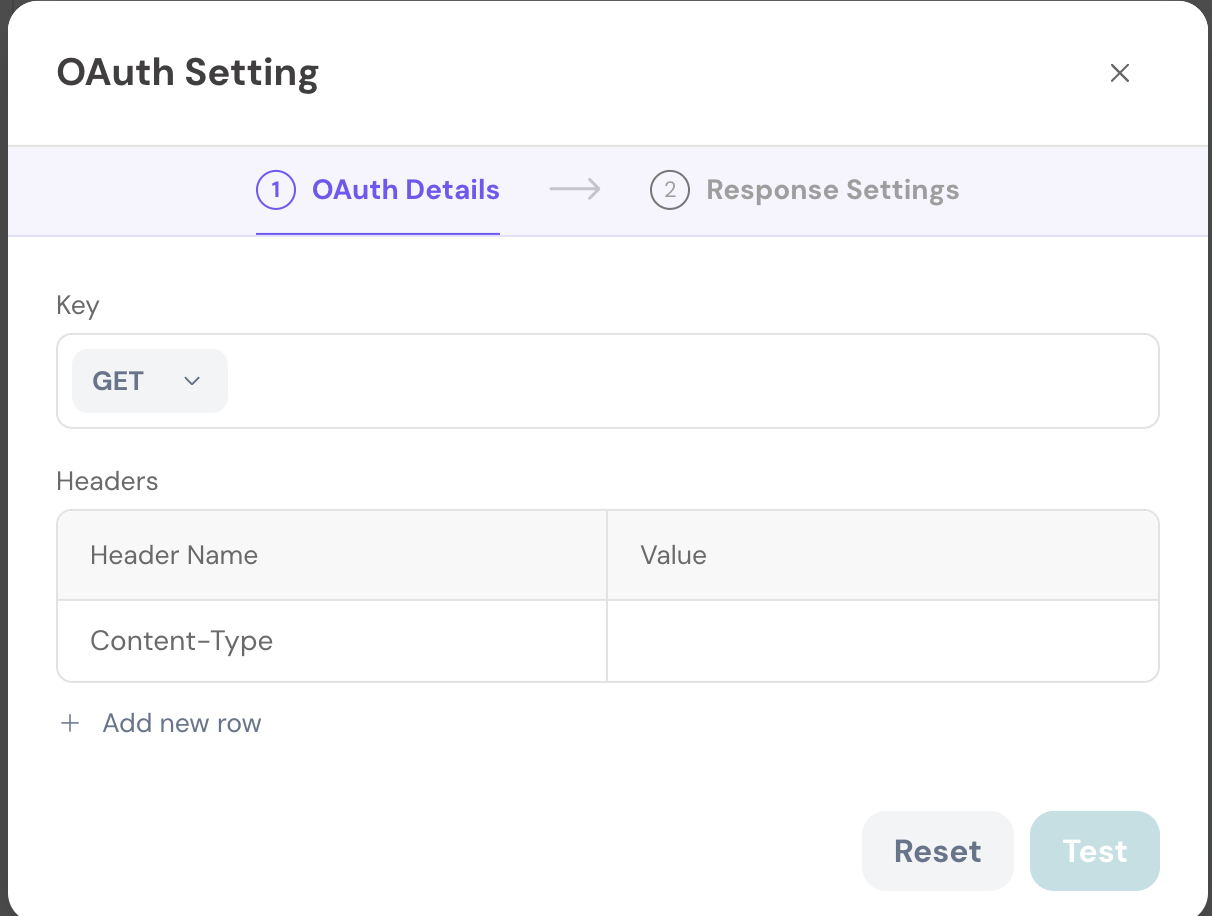Click the step 2 circle icon

(x=670, y=190)
